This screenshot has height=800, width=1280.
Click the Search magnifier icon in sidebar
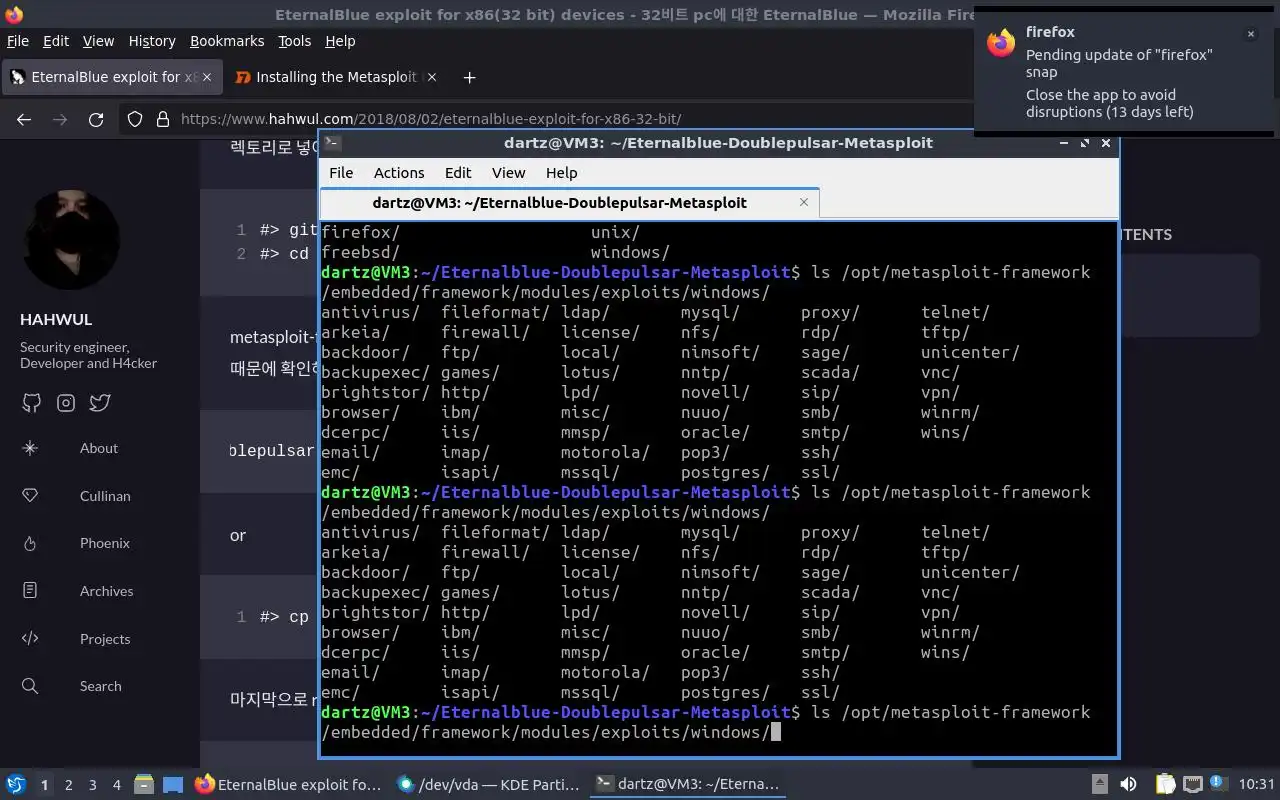(30, 686)
